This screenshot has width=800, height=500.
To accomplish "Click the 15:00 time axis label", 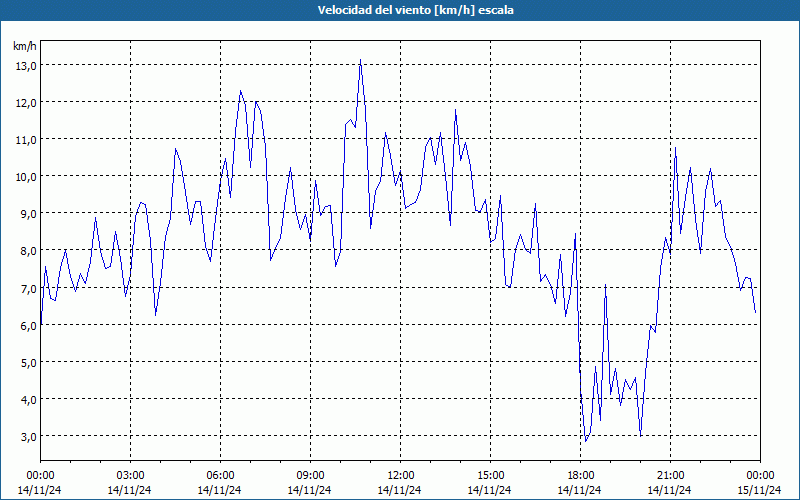I will coord(490,476).
